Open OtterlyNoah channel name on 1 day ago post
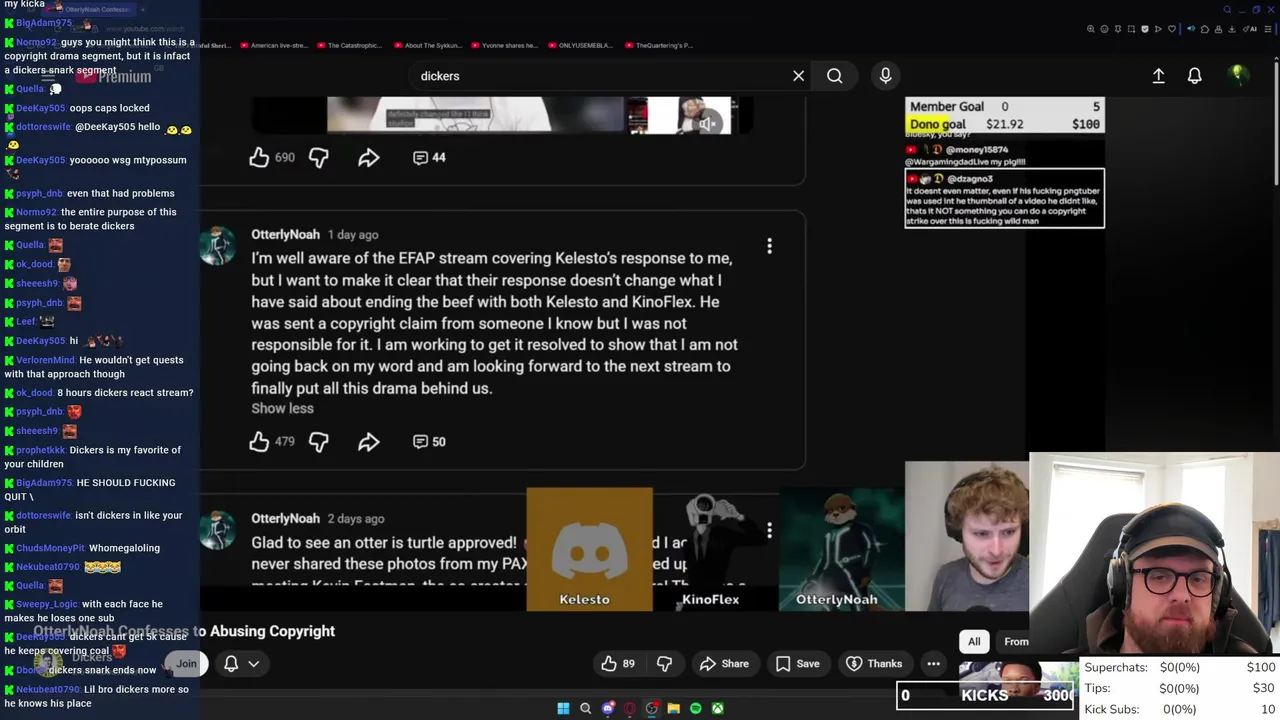The height and width of the screenshot is (720, 1280). pyautogui.click(x=286, y=234)
